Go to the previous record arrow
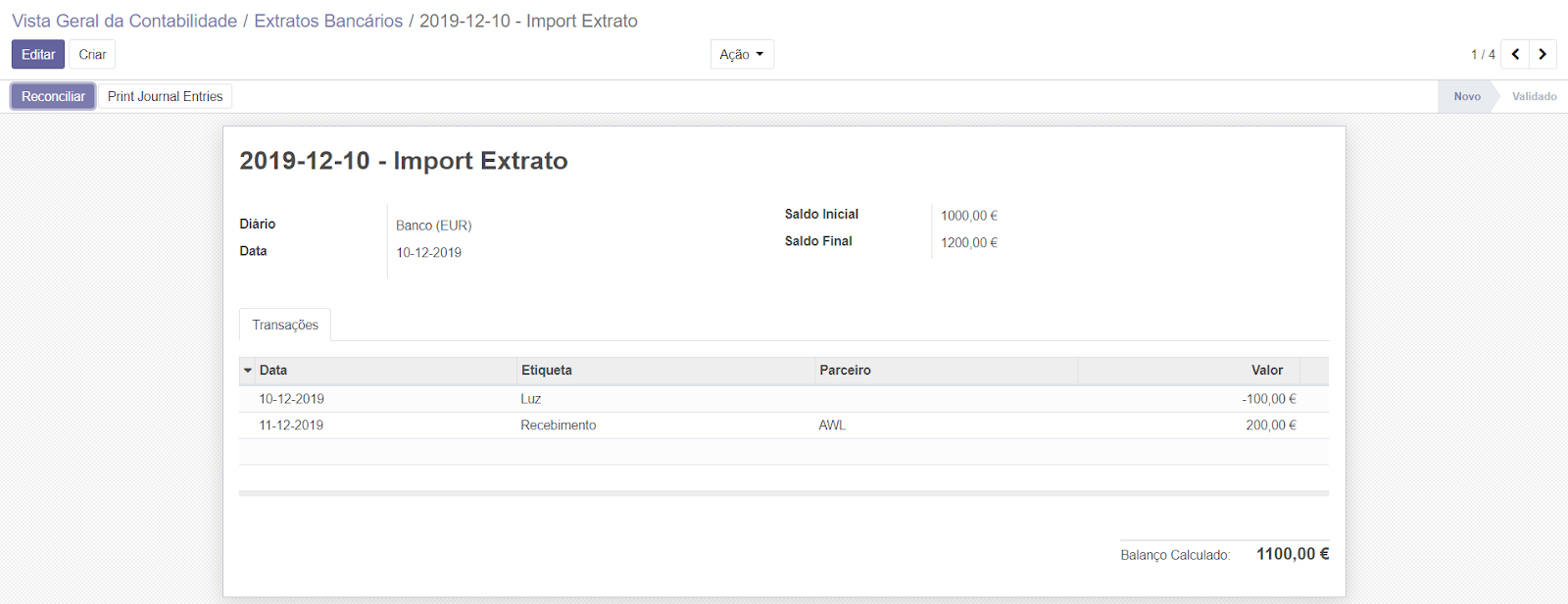 [x=1515, y=54]
